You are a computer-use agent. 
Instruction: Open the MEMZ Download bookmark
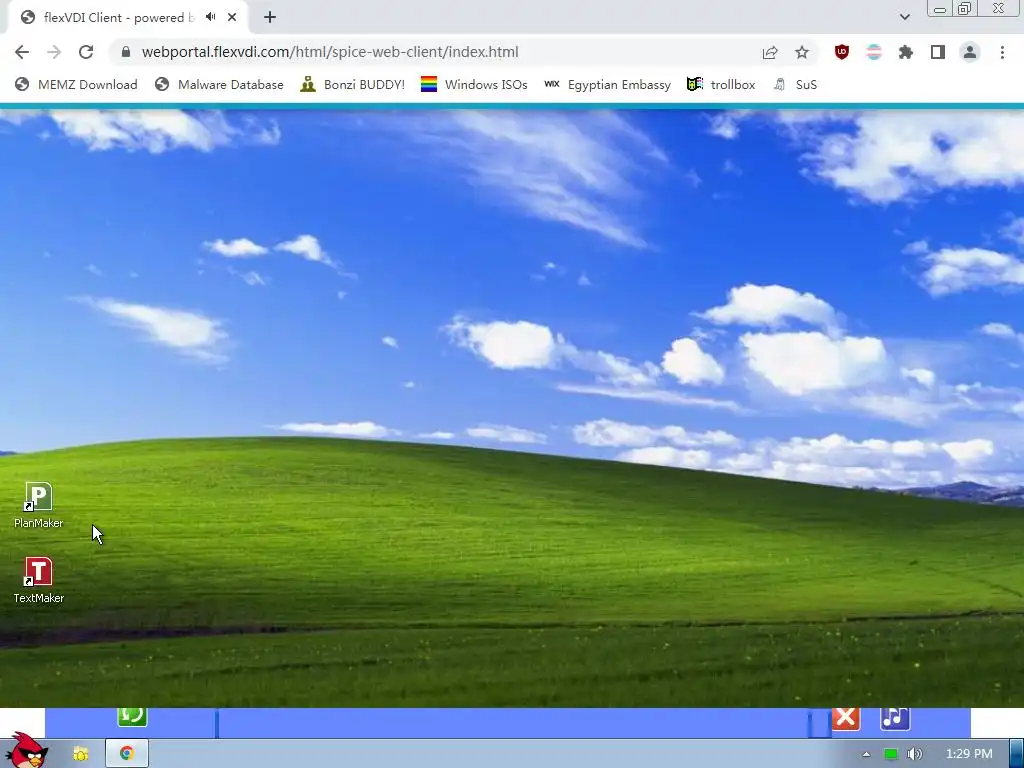click(76, 84)
